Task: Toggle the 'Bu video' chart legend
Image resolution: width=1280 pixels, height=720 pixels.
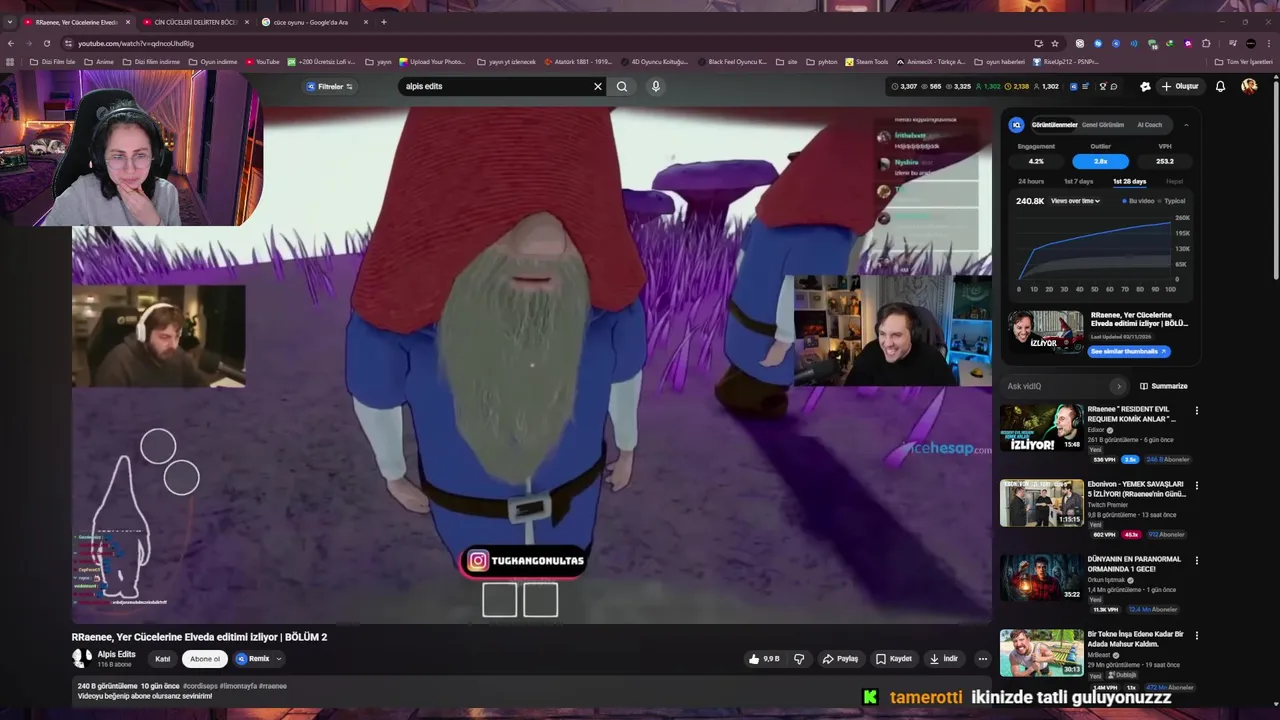Action: pos(1138,201)
